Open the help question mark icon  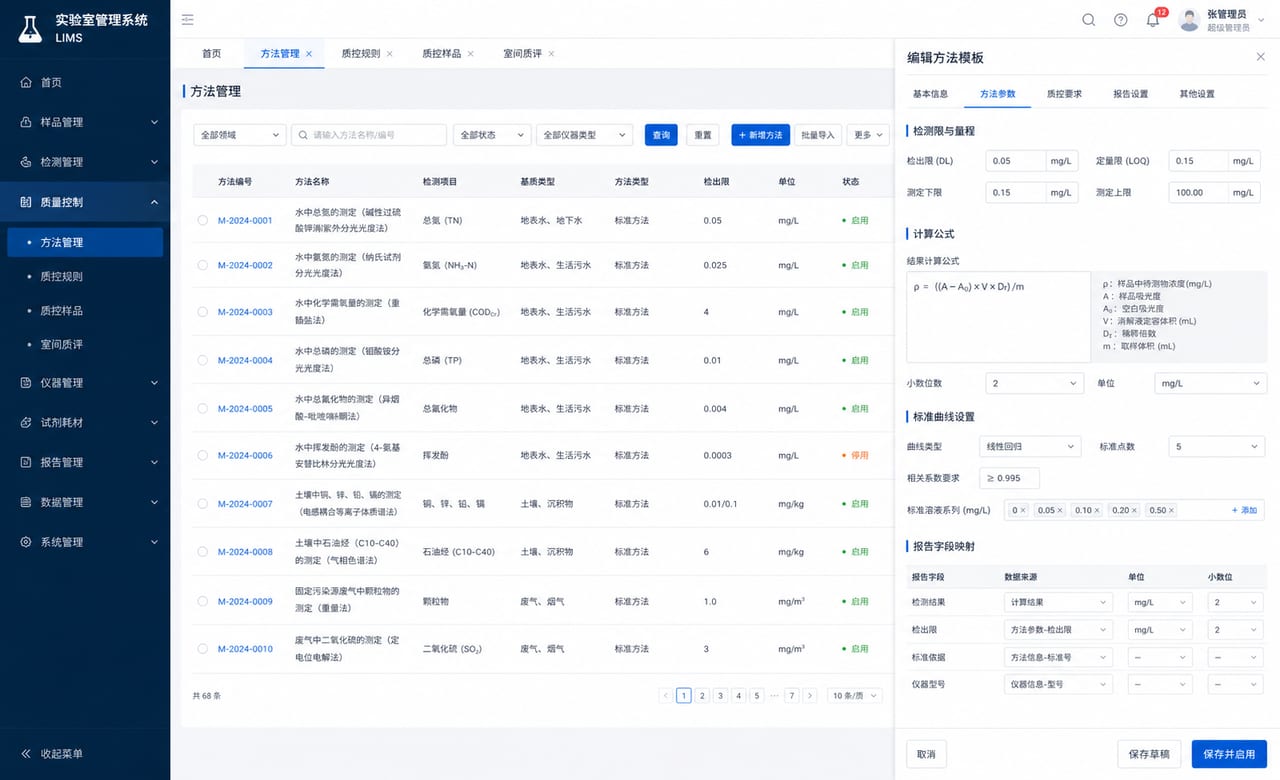click(x=1121, y=20)
